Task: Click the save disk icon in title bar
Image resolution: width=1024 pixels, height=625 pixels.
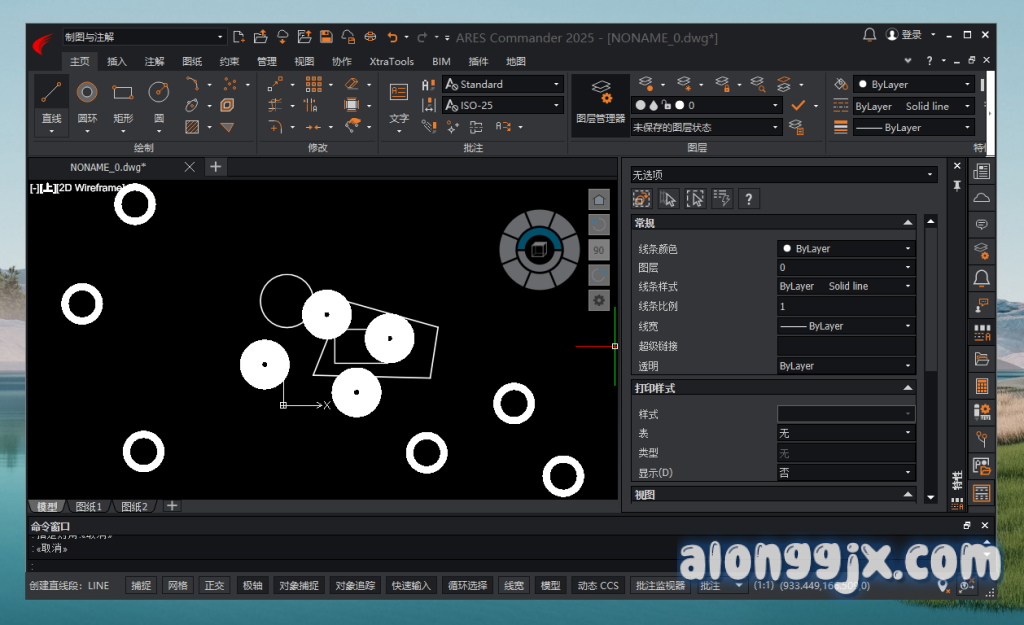Action: click(x=326, y=37)
